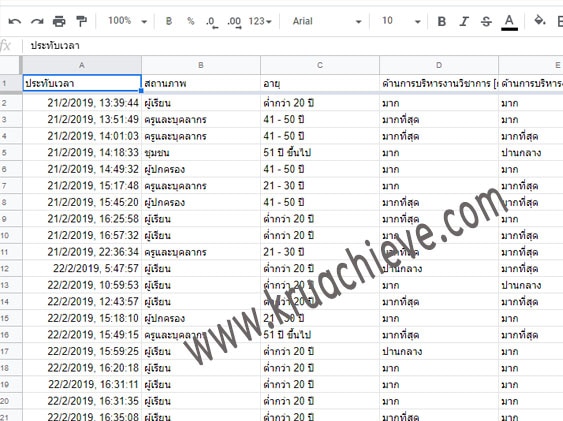This screenshot has width=563, height=421.
Task: Format as currency (฿) button
Action: coord(169,21)
